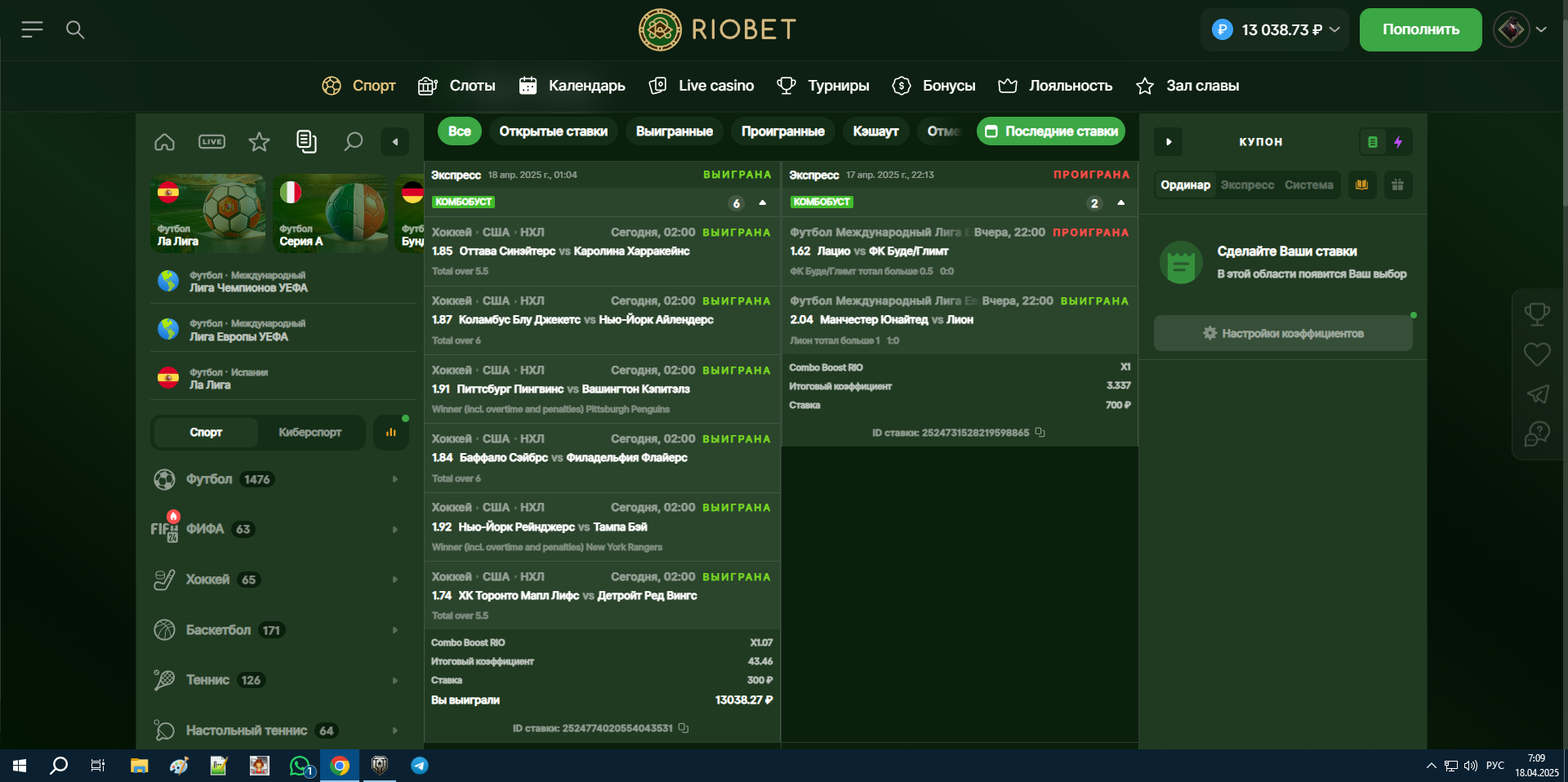The height and width of the screenshot is (782, 1568).
Task: Select the Выигранные bets tab
Action: [x=674, y=131]
